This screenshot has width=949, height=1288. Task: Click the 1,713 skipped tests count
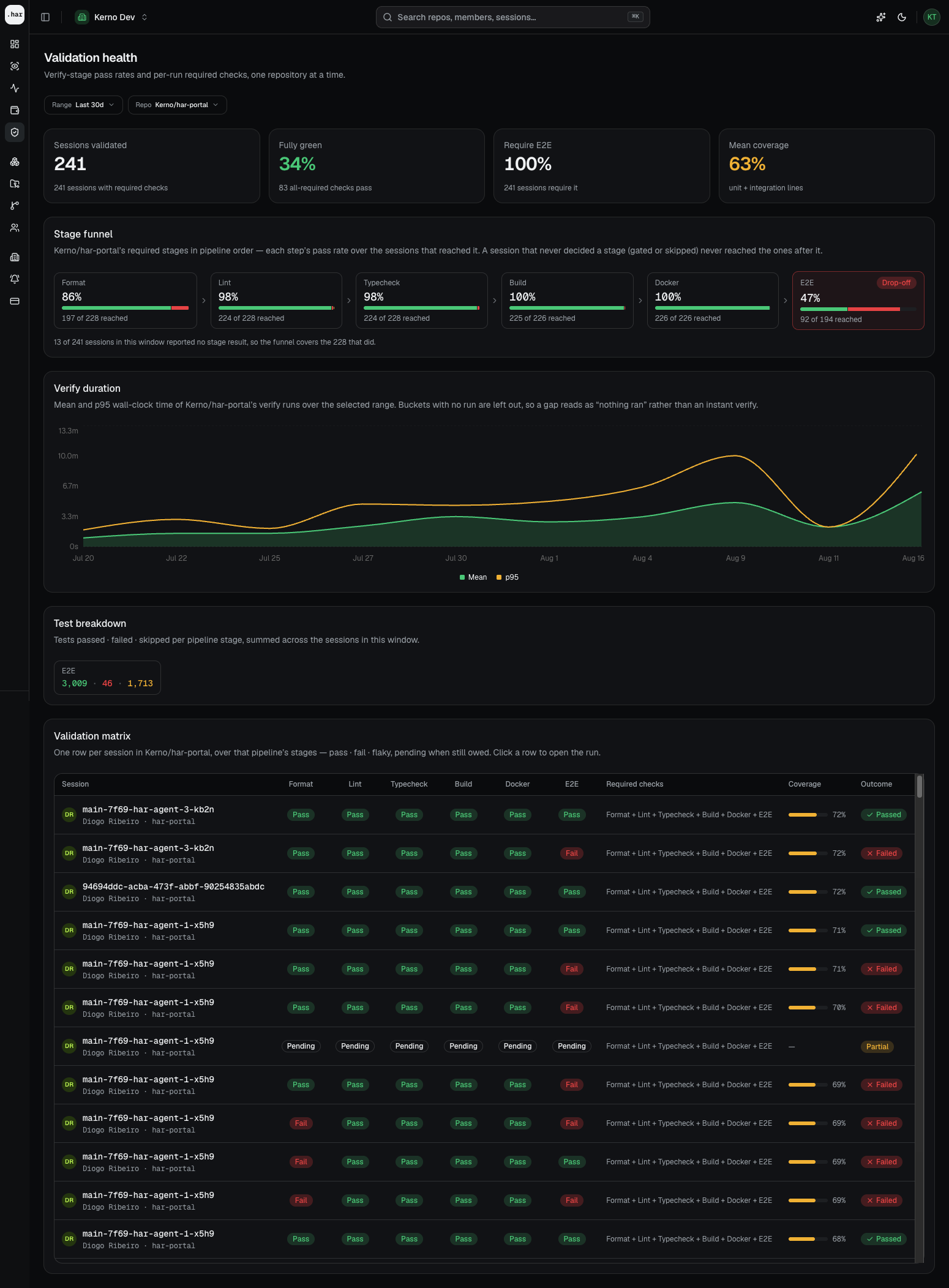pos(140,684)
